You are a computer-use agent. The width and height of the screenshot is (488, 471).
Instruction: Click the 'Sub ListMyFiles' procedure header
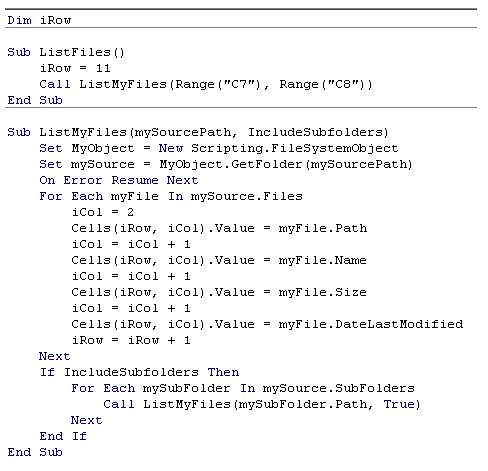coord(198,132)
